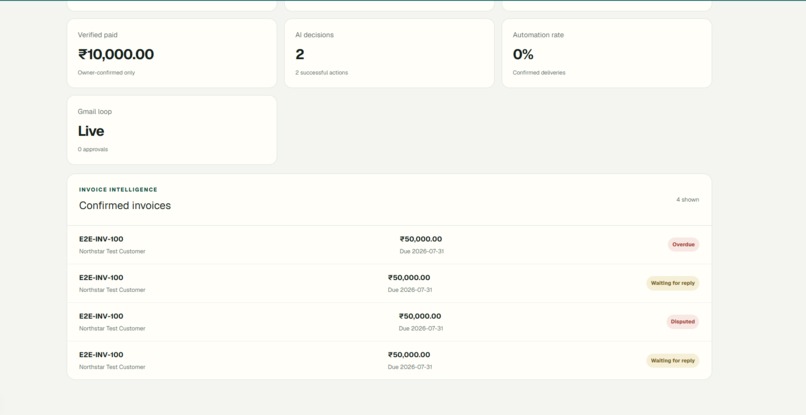Click the "2 successful actions" caption
806x415 pixels.
pos(322,73)
